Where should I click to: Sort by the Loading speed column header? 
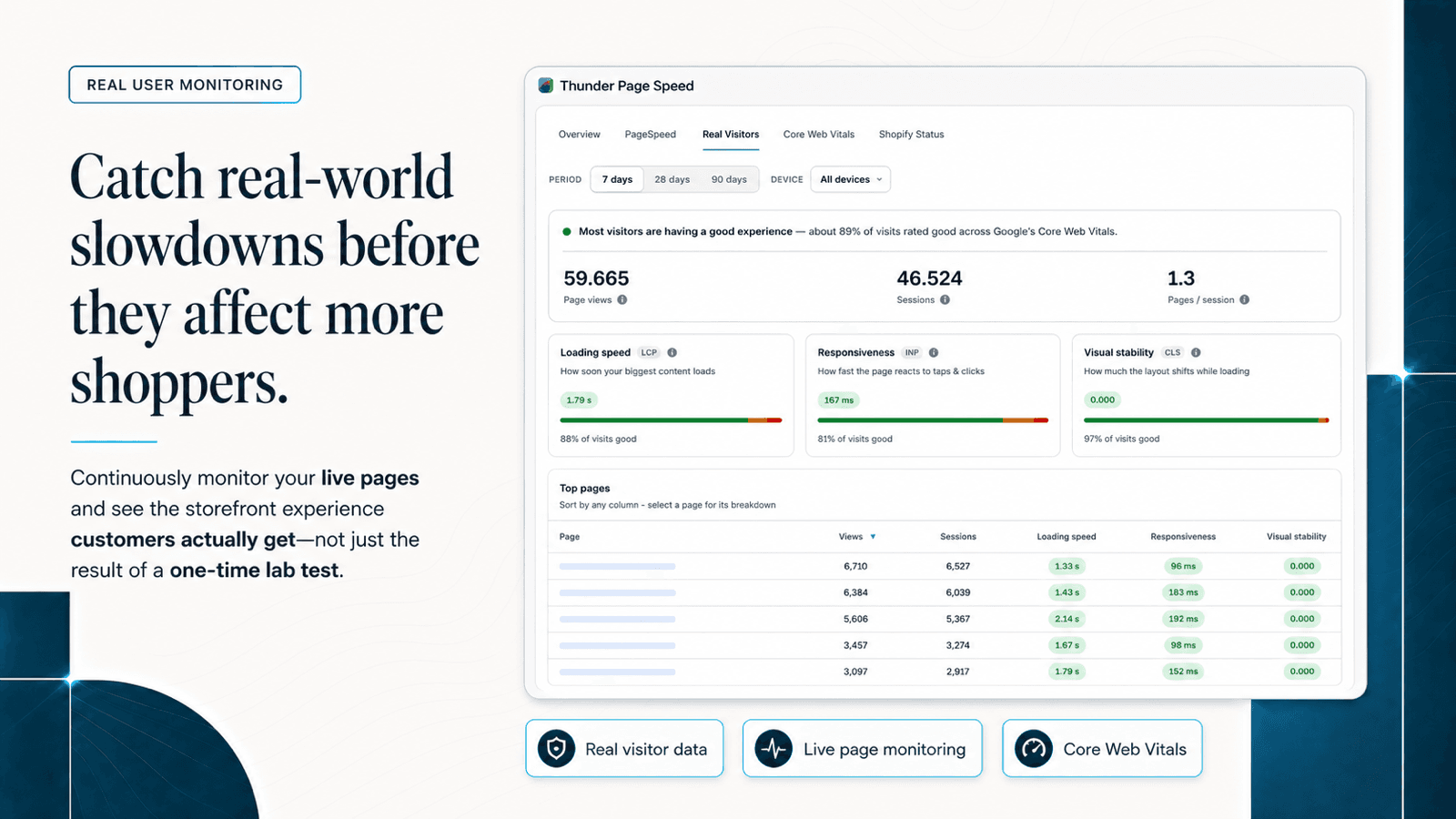1067,537
